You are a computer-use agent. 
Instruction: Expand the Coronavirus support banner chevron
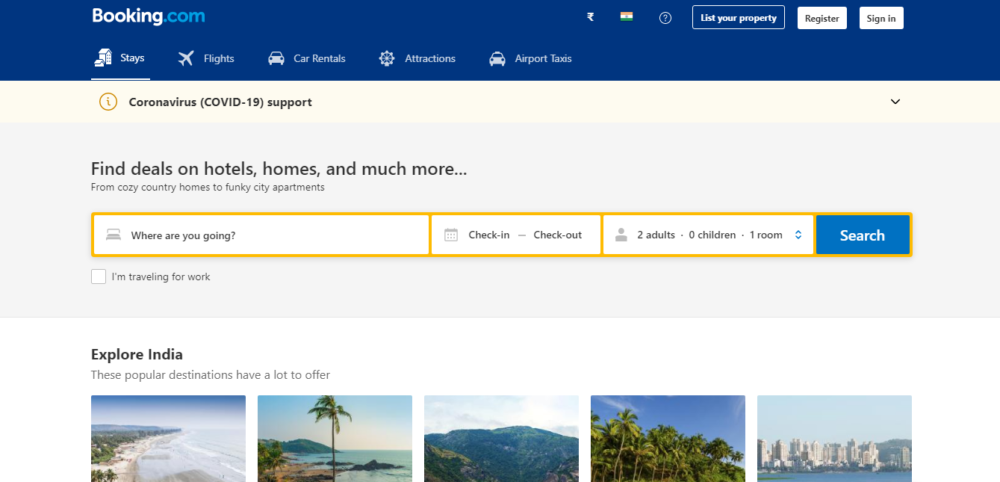(x=895, y=101)
